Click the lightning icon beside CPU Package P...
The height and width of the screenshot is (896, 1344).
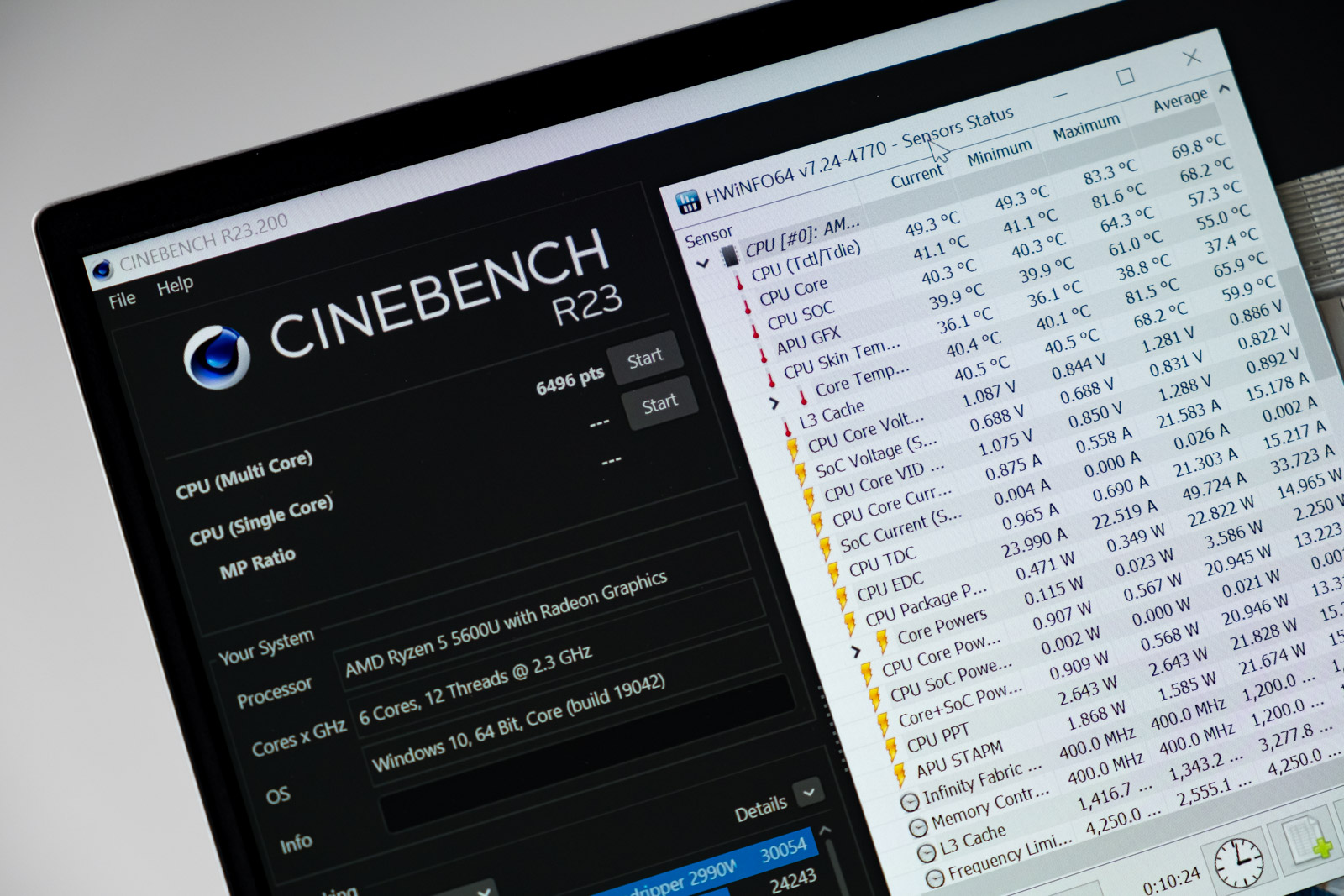click(x=851, y=624)
